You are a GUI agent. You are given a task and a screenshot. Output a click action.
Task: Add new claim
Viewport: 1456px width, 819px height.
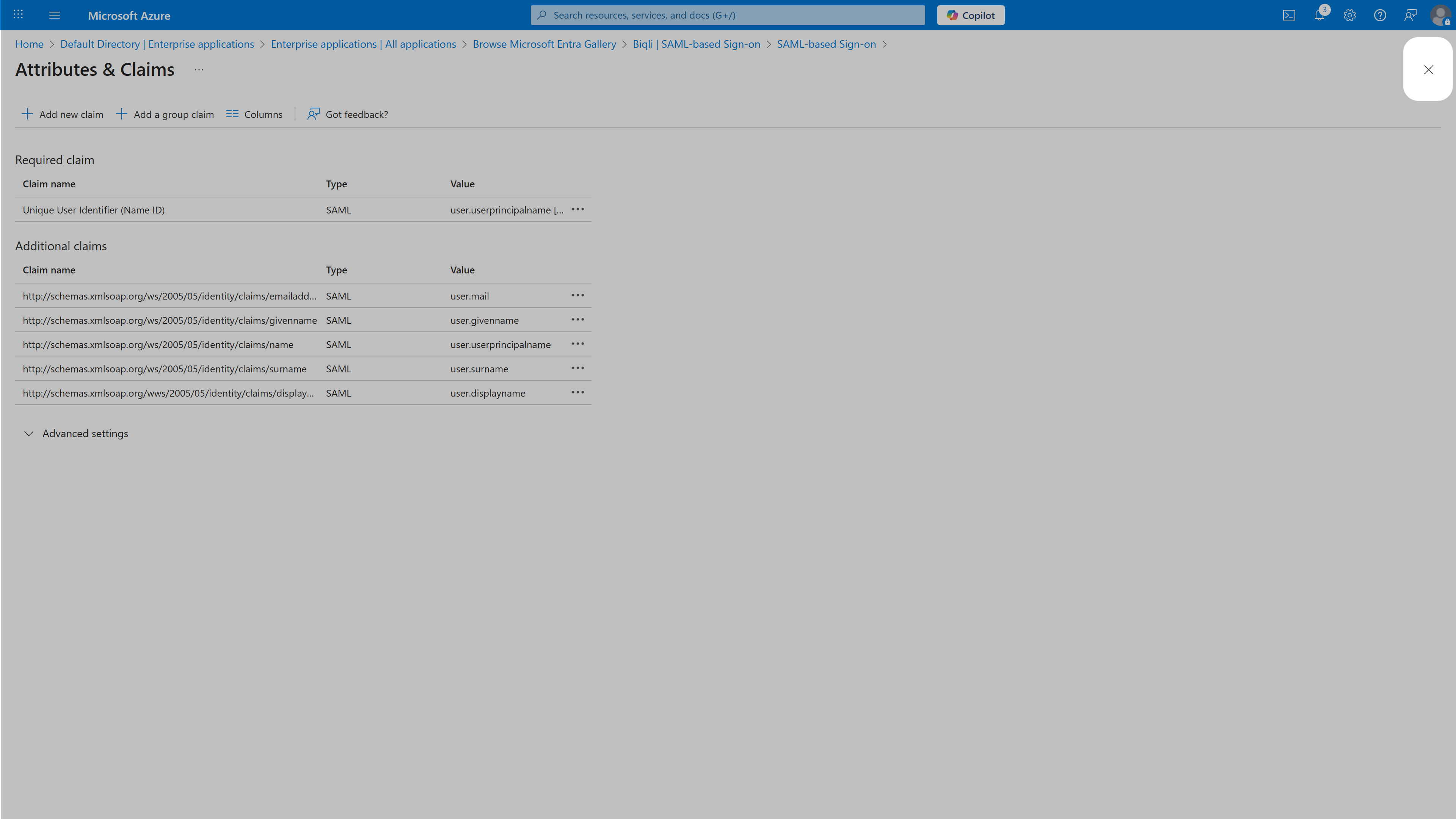pyautogui.click(x=62, y=114)
